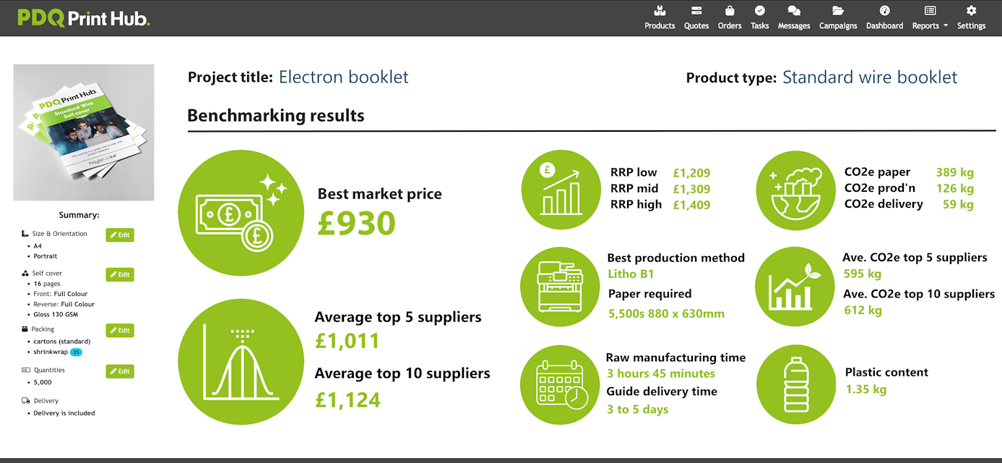Click the 16 pages summary item
The width and height of the screenshot is (1002, 463).
[x=47, y=283]
